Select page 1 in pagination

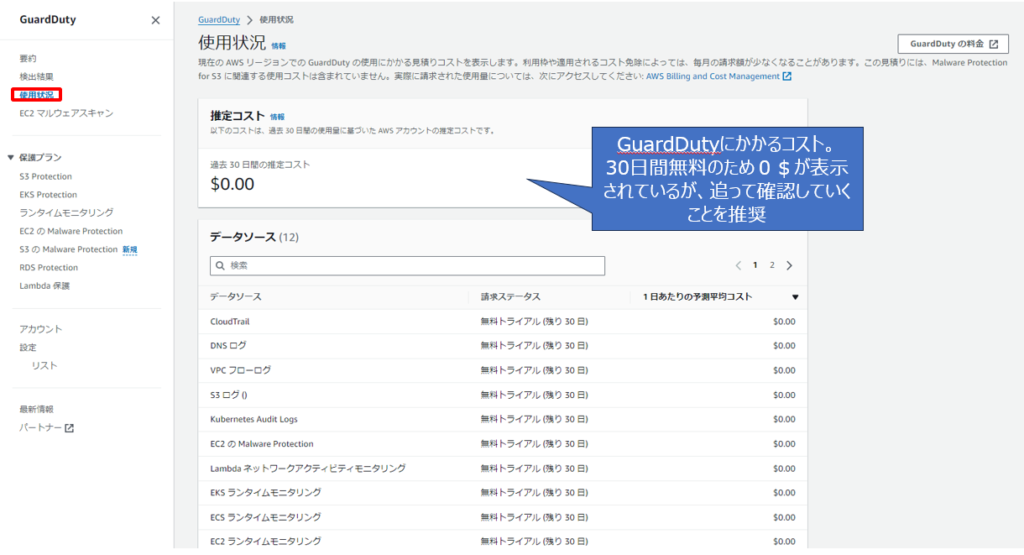(755, 265)
